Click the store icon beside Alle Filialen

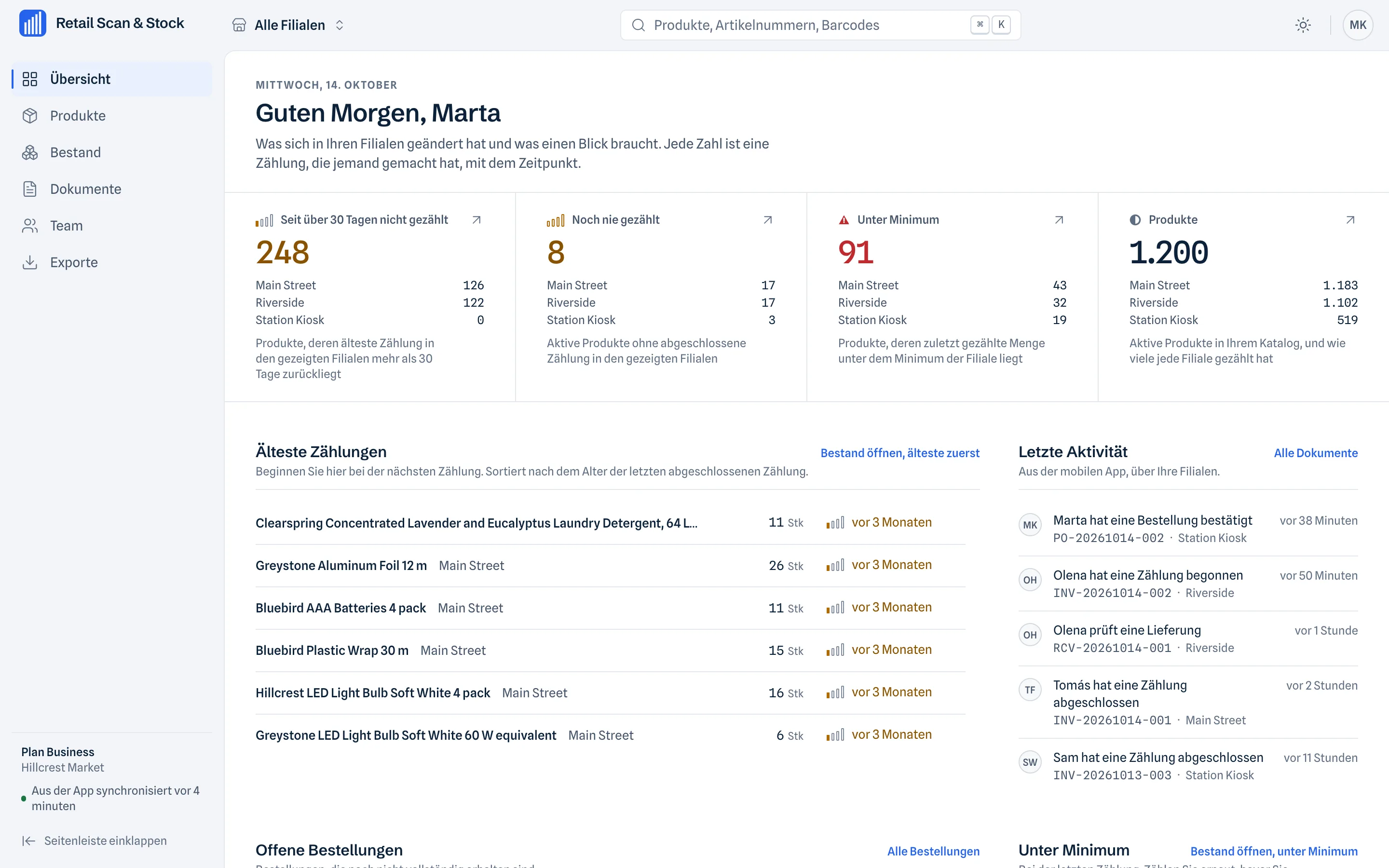point(239,25)
